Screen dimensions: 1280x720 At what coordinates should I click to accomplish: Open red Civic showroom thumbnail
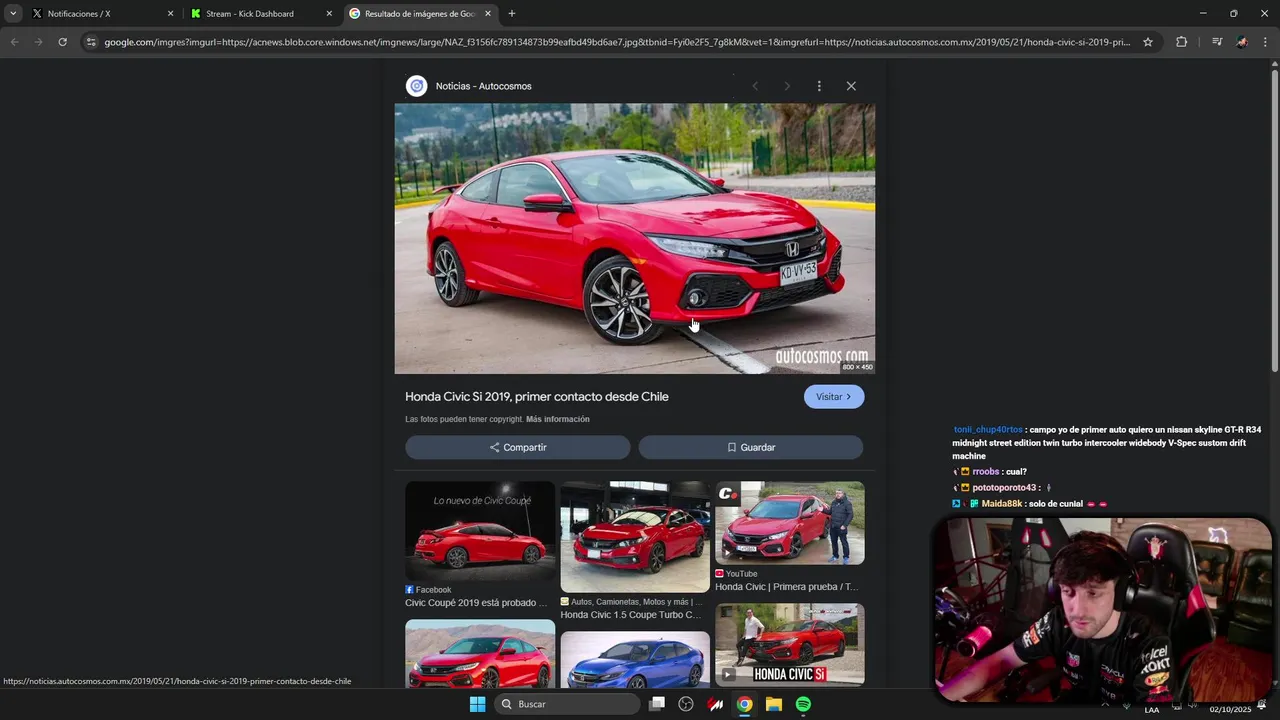coord(635,537)
